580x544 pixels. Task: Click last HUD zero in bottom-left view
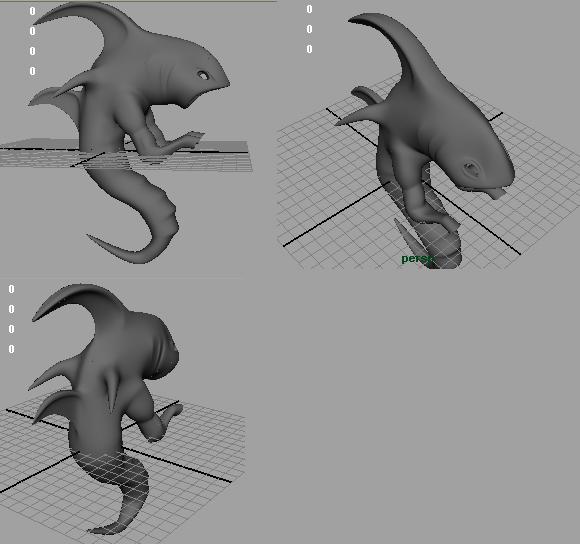[11, 349]
